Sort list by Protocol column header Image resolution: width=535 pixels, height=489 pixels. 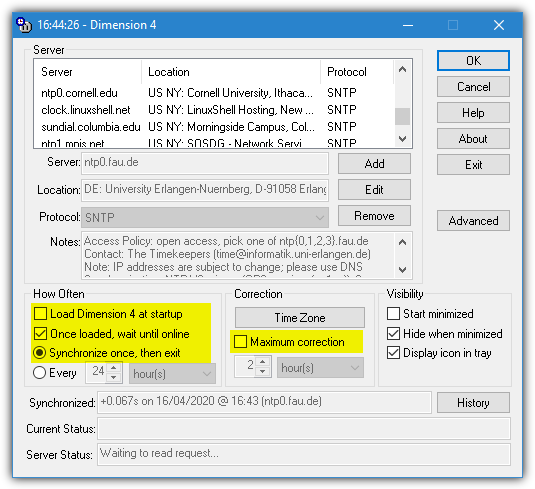coord(357,72)
